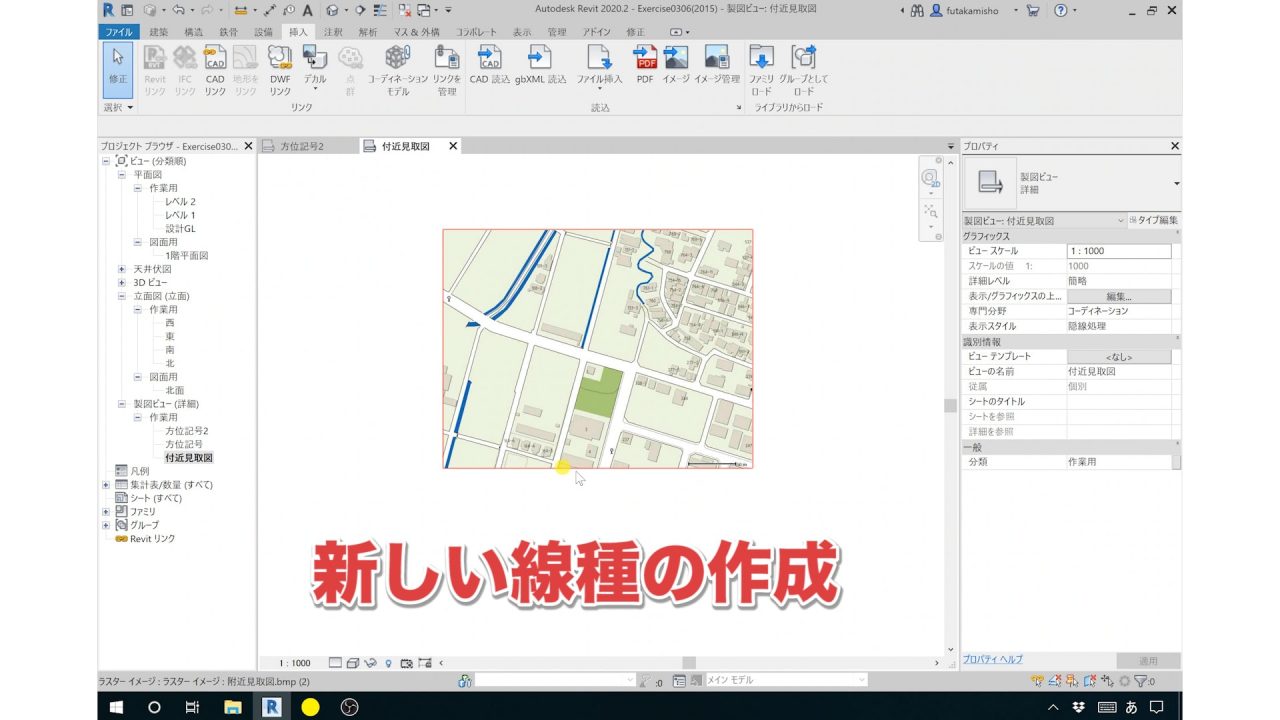1280x720 pixels.
Task: Edit the ビュー スケール 1:1000 field
Action: tap(1119, 251)
